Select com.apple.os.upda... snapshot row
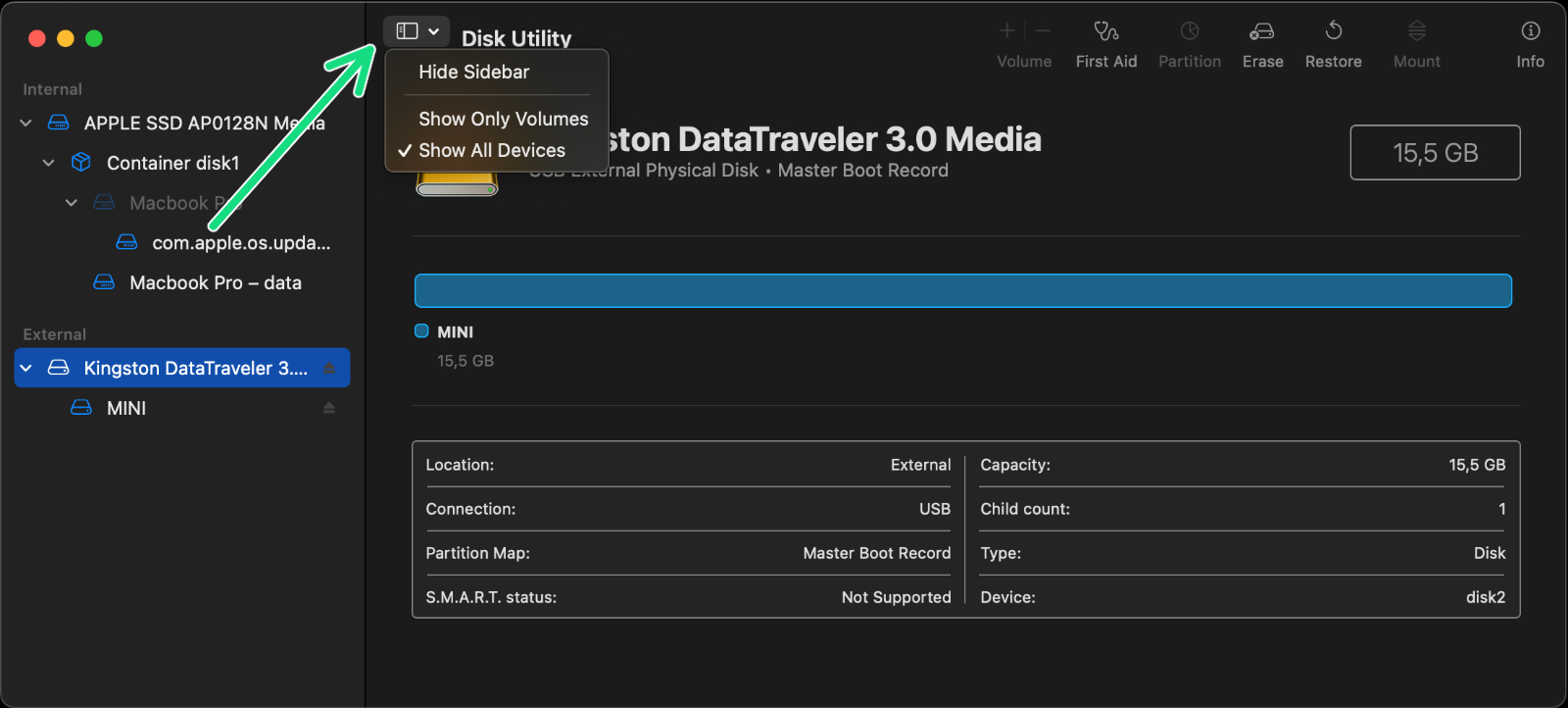 tap(182, 242)
